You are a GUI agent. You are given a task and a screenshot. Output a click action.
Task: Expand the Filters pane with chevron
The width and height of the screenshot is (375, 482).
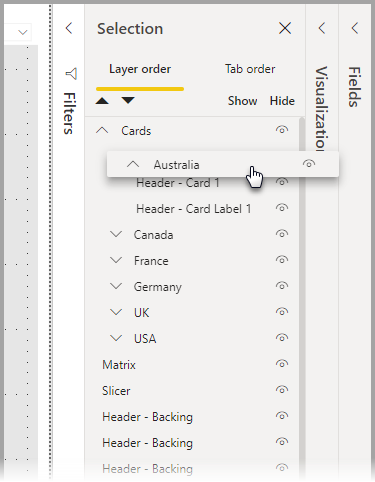69,28
